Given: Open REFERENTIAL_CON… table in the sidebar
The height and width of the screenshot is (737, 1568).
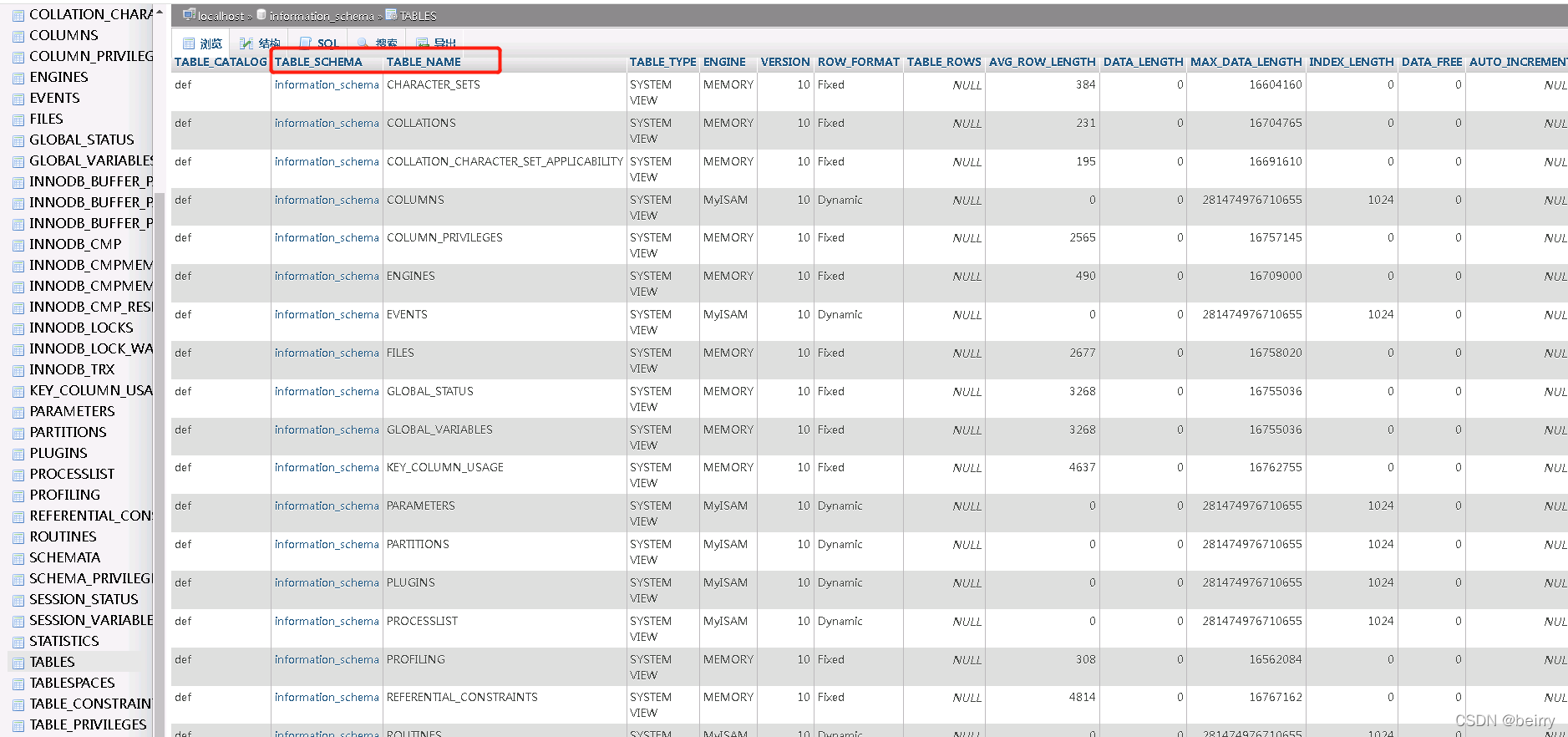Looking at the screenshot, I should pos(91,516).
